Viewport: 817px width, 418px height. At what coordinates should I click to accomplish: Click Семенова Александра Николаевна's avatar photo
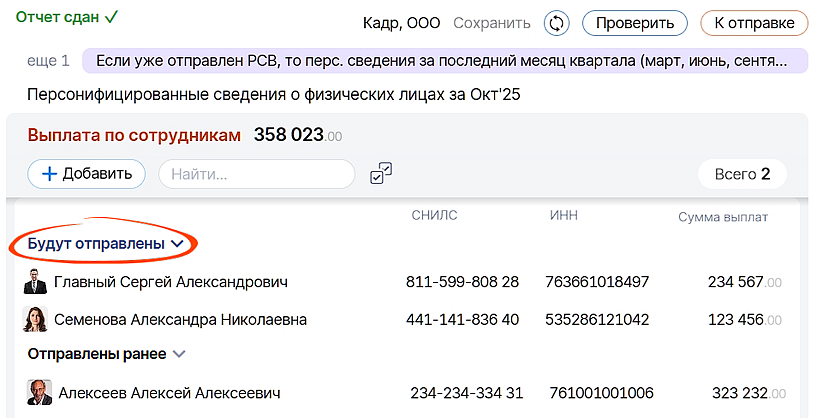(35, 320)
